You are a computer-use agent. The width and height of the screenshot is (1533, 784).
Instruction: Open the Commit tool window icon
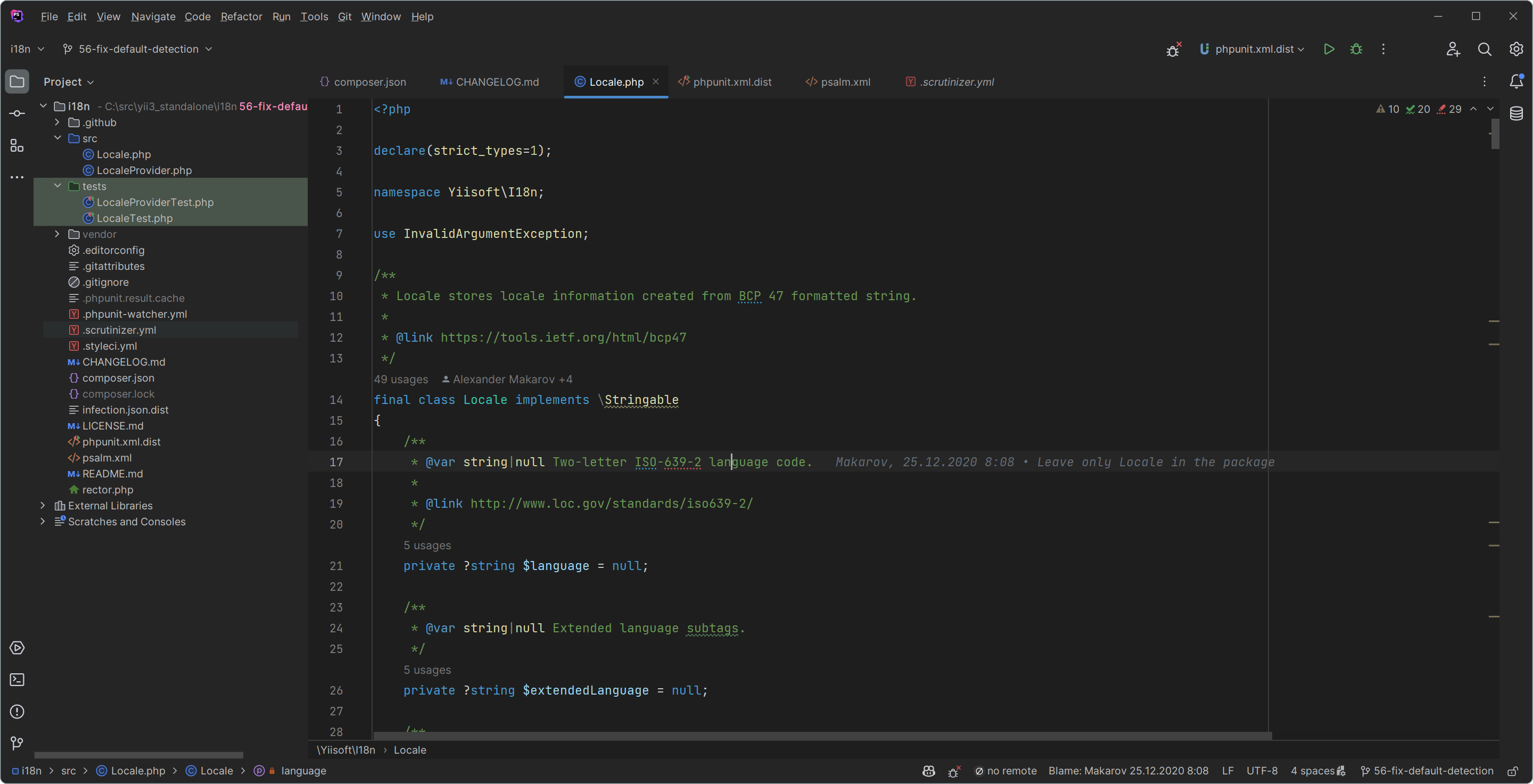coord(17,113)
